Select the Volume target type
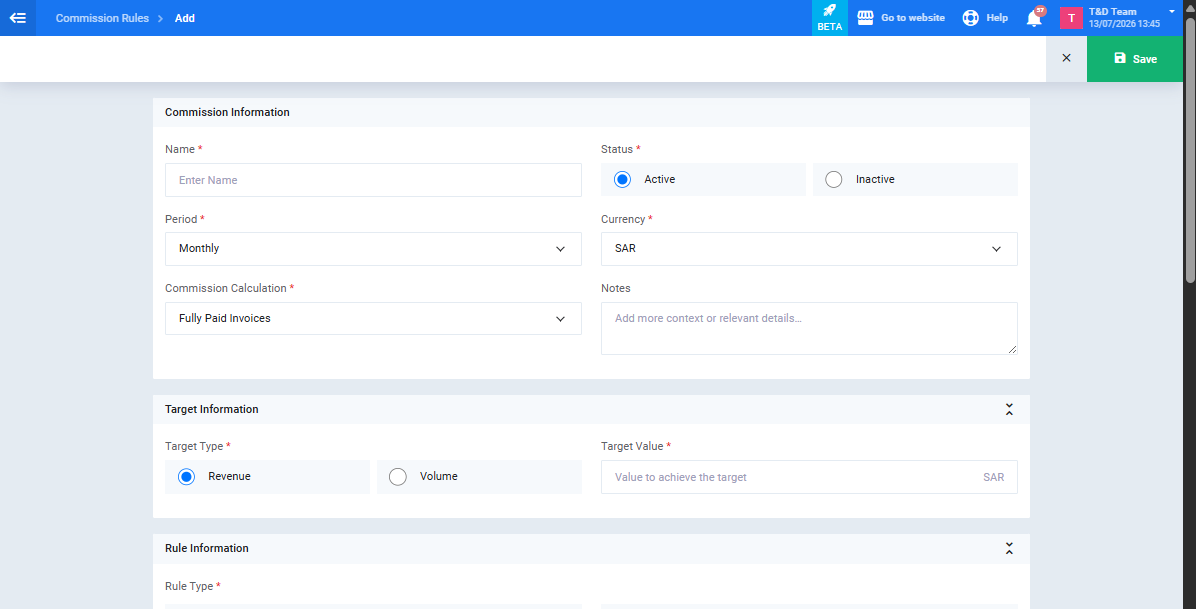The image size is (1196, 609). click(x=397, y=477)
